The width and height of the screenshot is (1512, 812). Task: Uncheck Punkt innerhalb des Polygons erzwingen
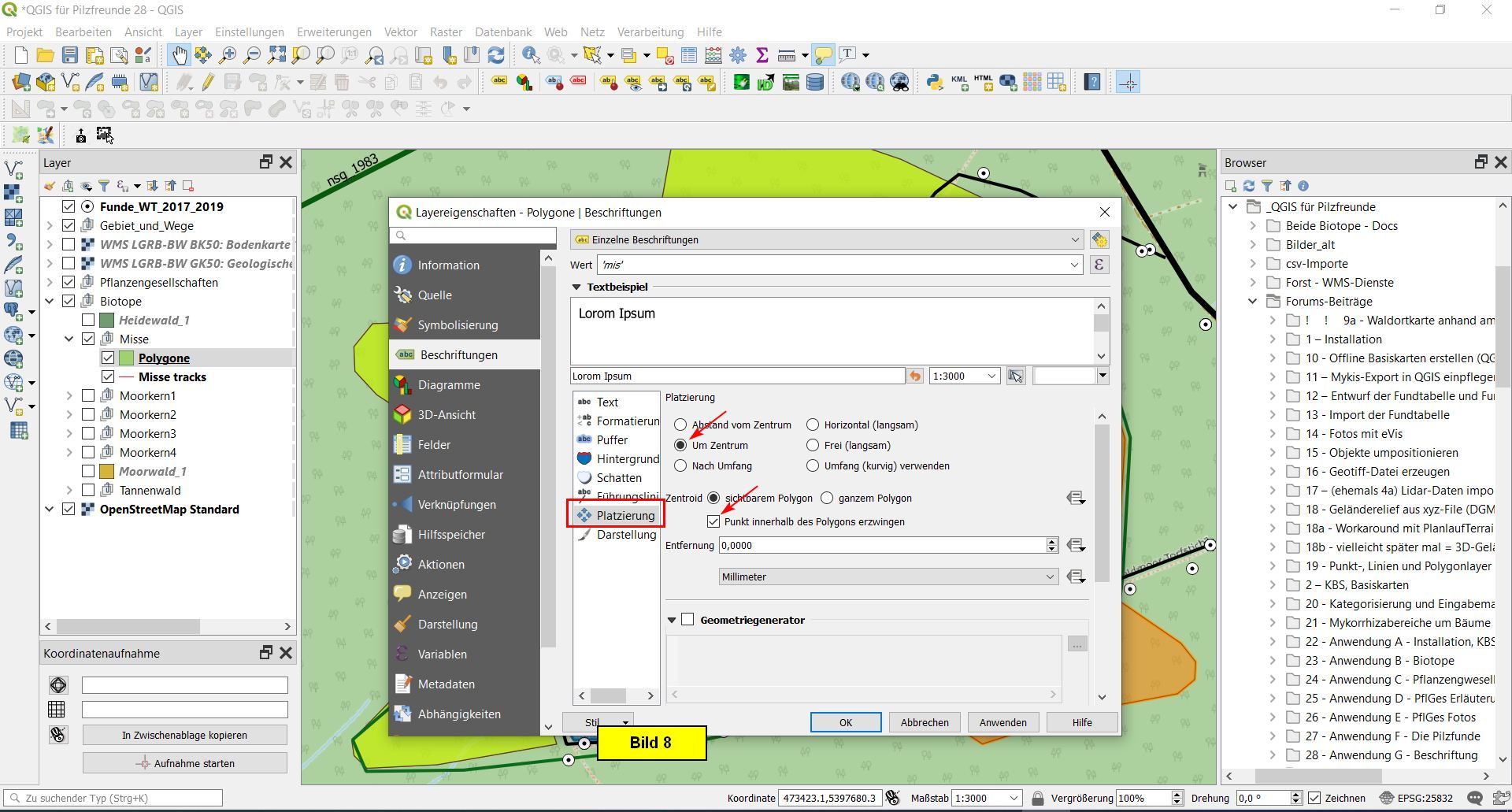tap(713, 522)
